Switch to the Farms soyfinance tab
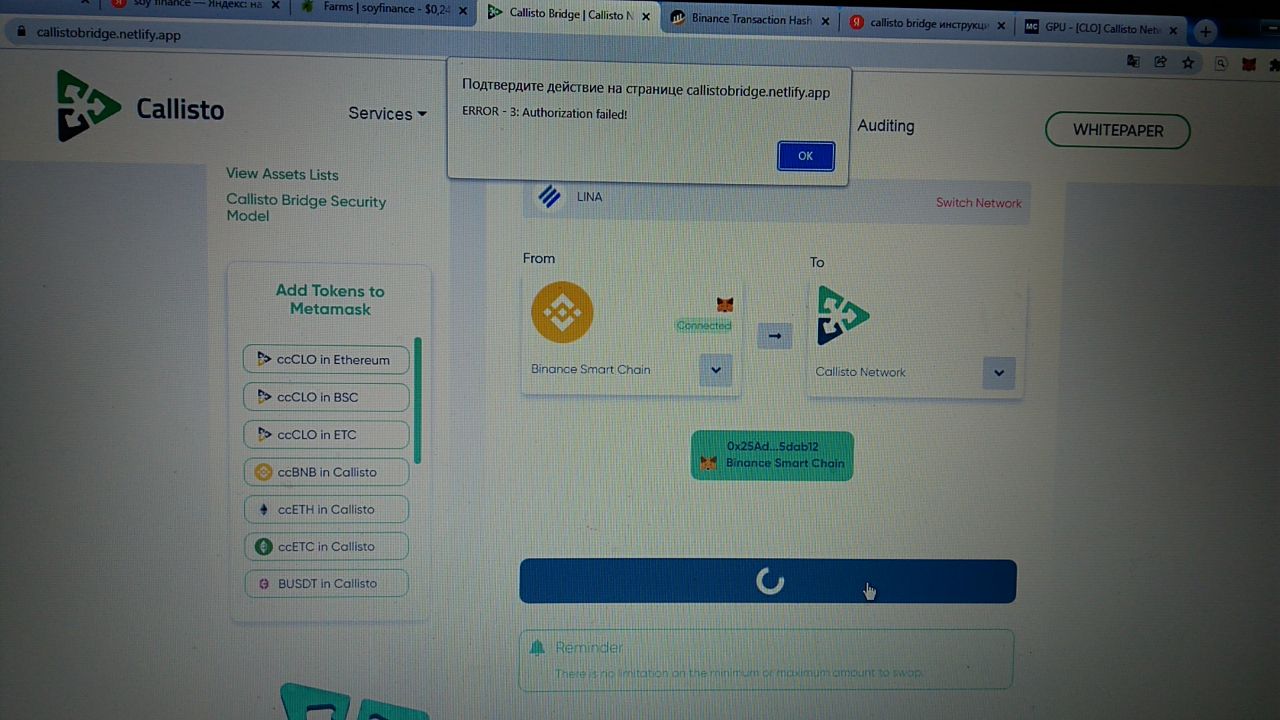1280x720 pixels. click(x=385, y=7)
